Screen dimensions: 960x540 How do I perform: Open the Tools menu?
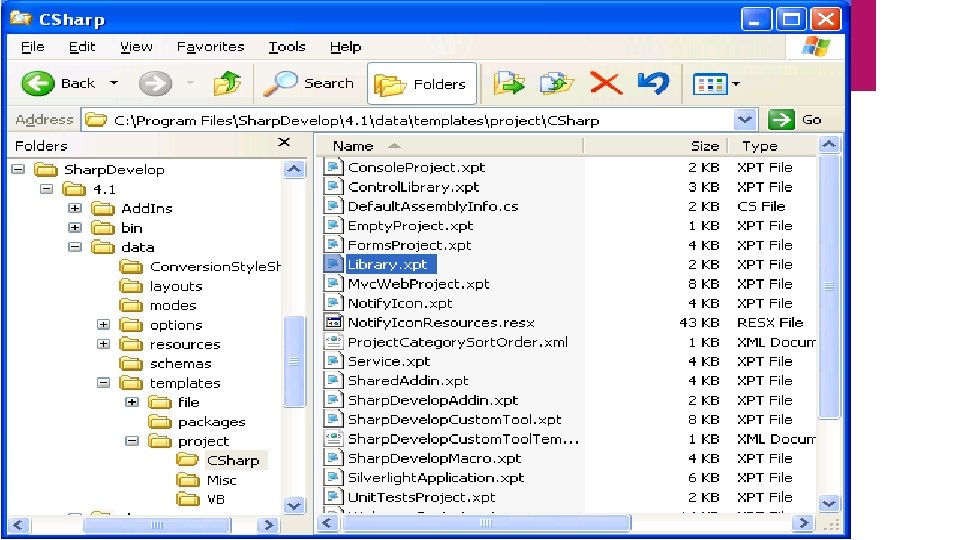pyautogui.click(x=287, y=47)
